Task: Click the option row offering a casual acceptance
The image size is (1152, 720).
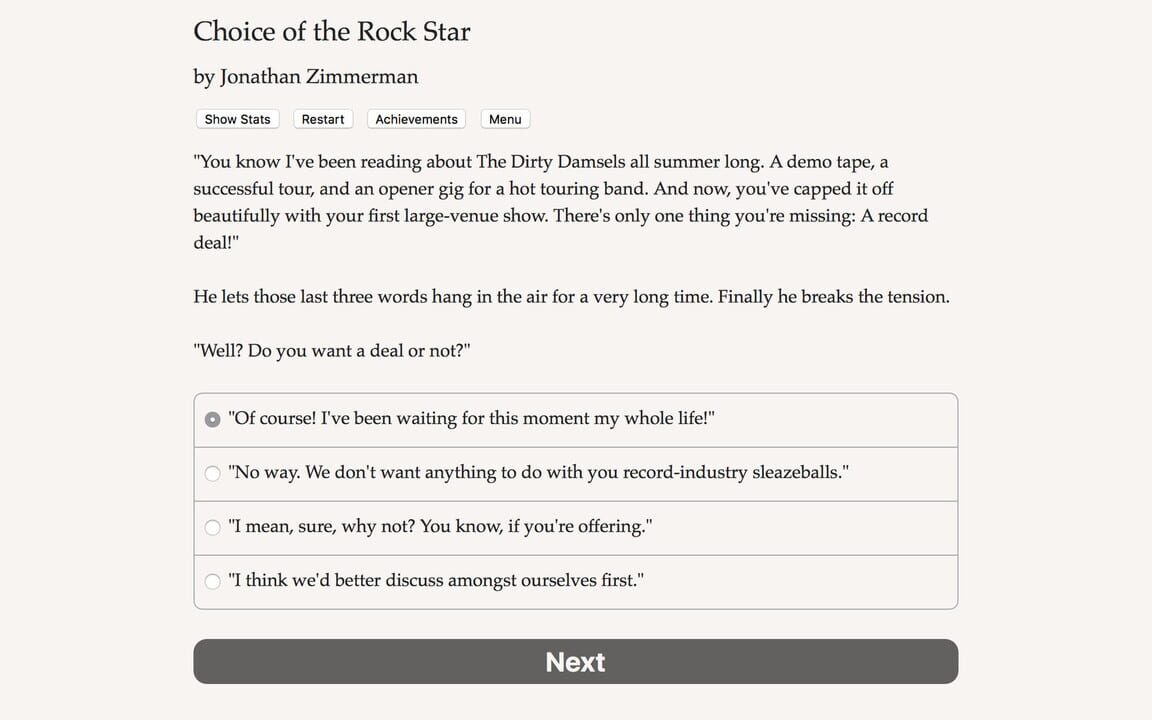Action: click(x=440, y=527)
